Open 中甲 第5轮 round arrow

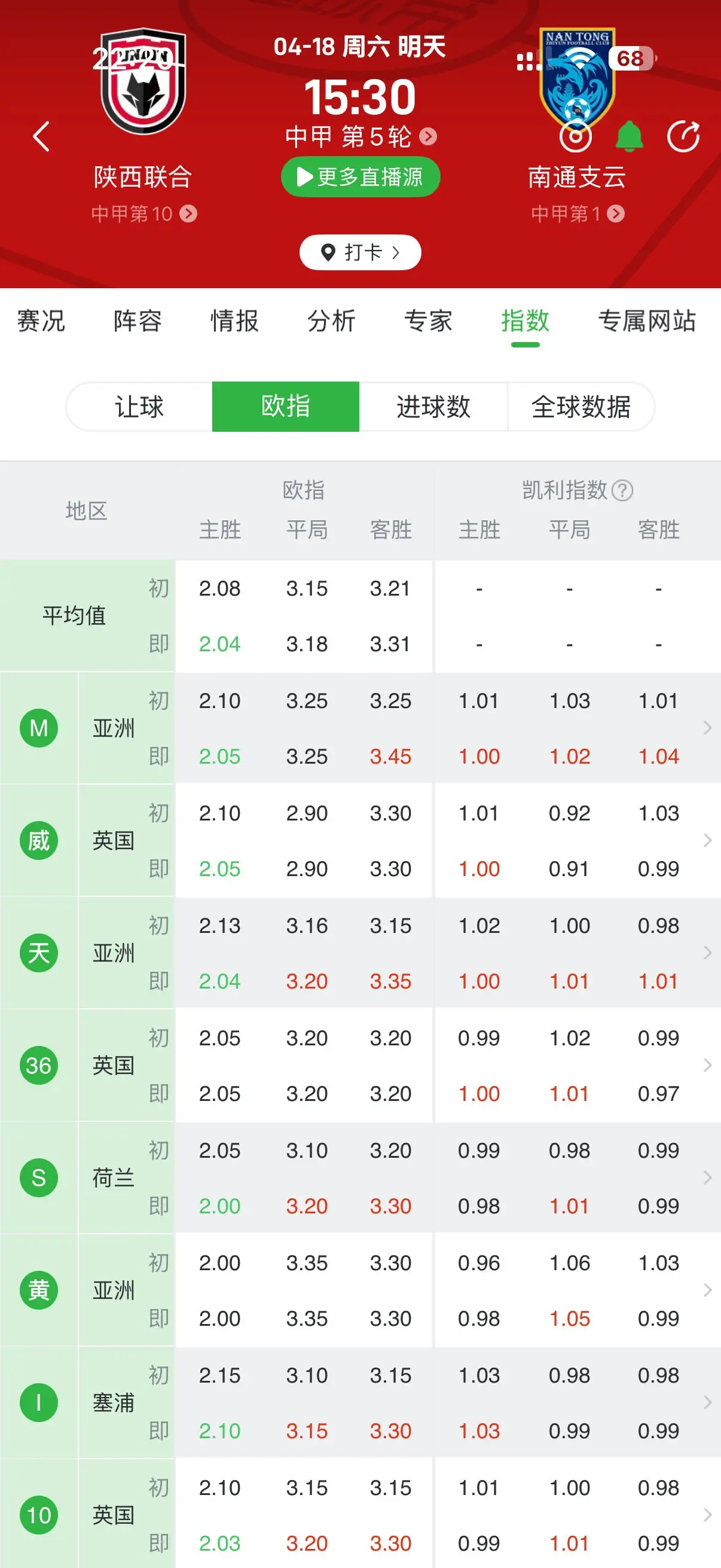click(428, 136)
